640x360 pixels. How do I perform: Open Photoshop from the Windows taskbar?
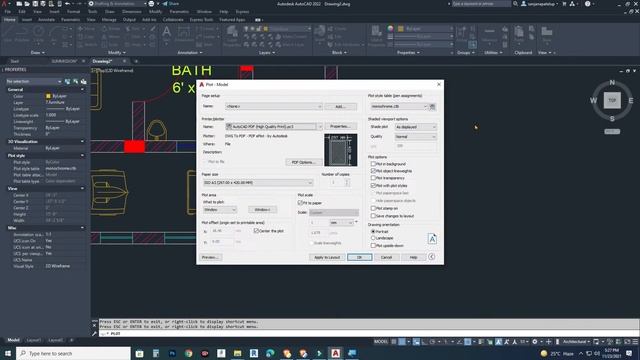(x=172, y=353)
